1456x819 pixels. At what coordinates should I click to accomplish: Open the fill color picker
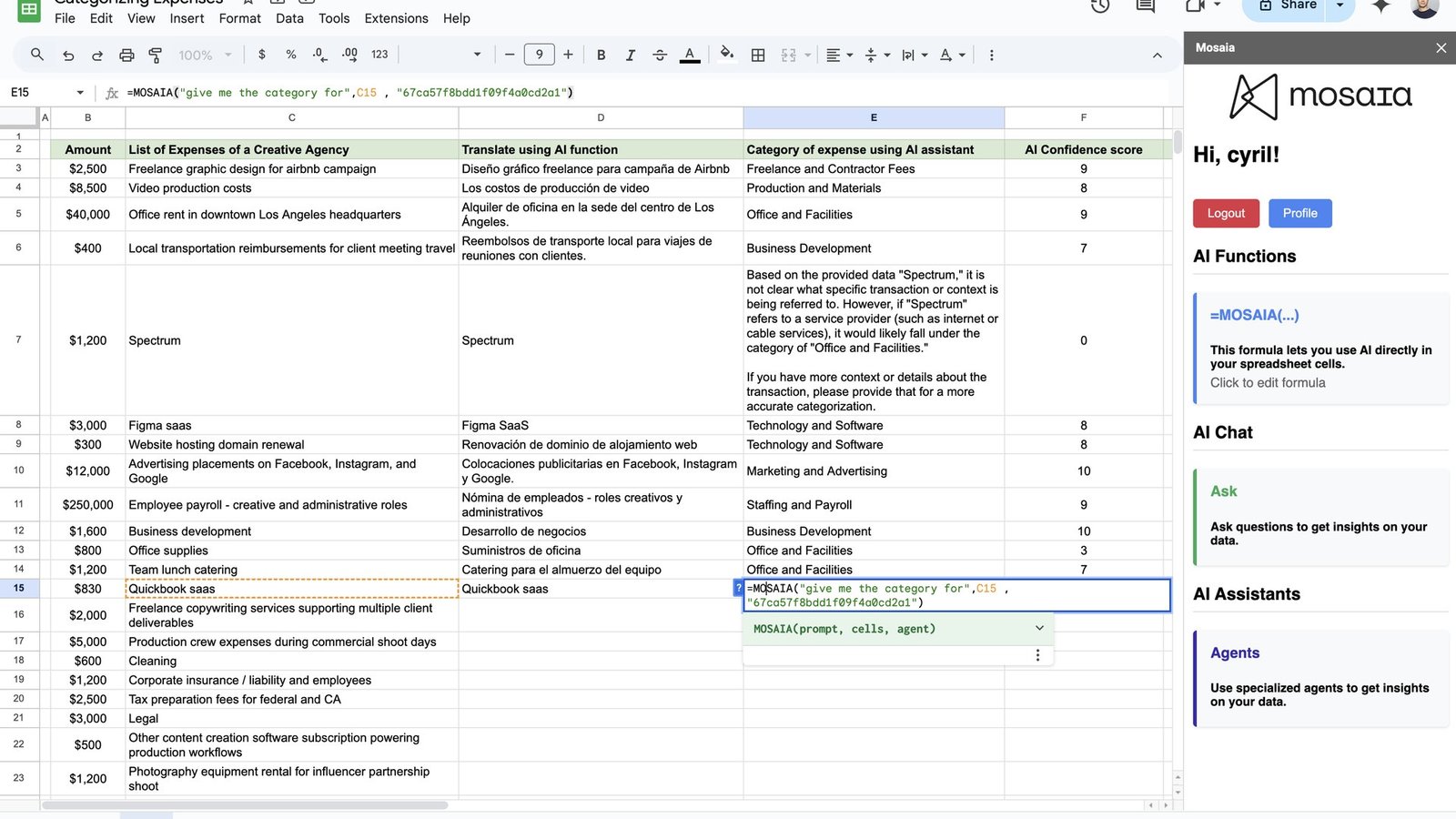[x=726, y=54]
